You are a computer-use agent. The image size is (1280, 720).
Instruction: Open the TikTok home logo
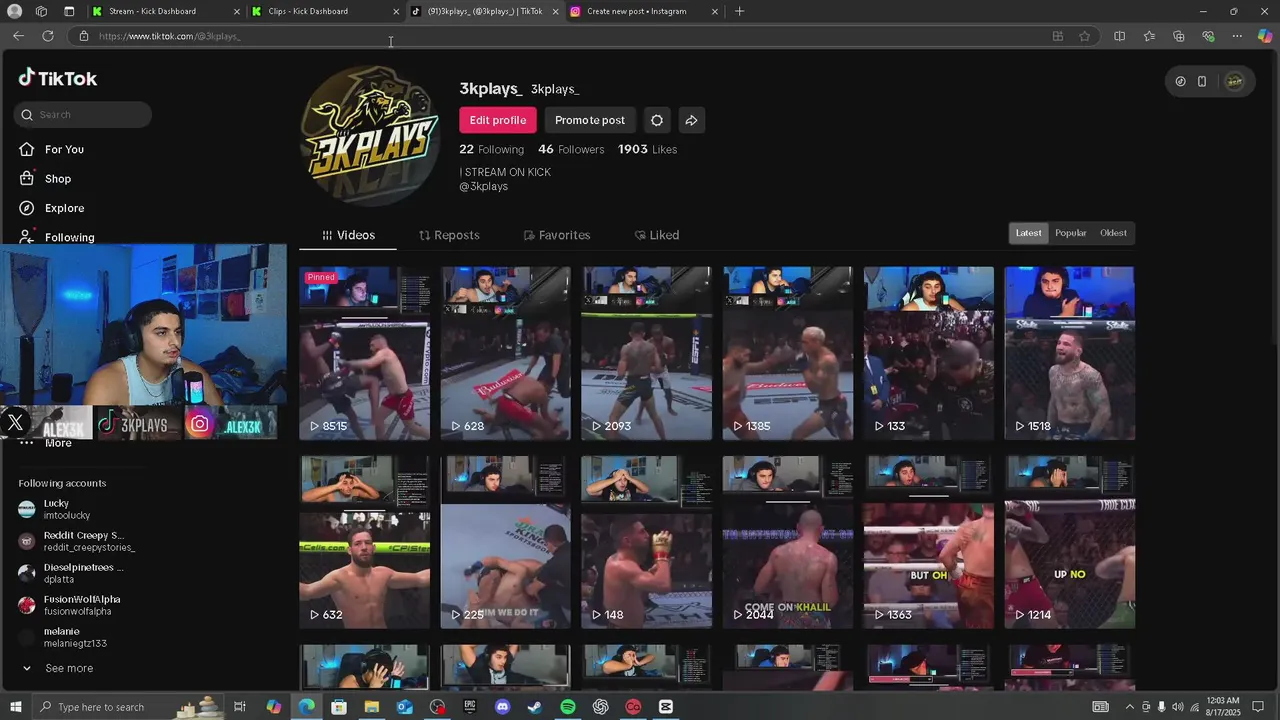click(x=58, y=78)
